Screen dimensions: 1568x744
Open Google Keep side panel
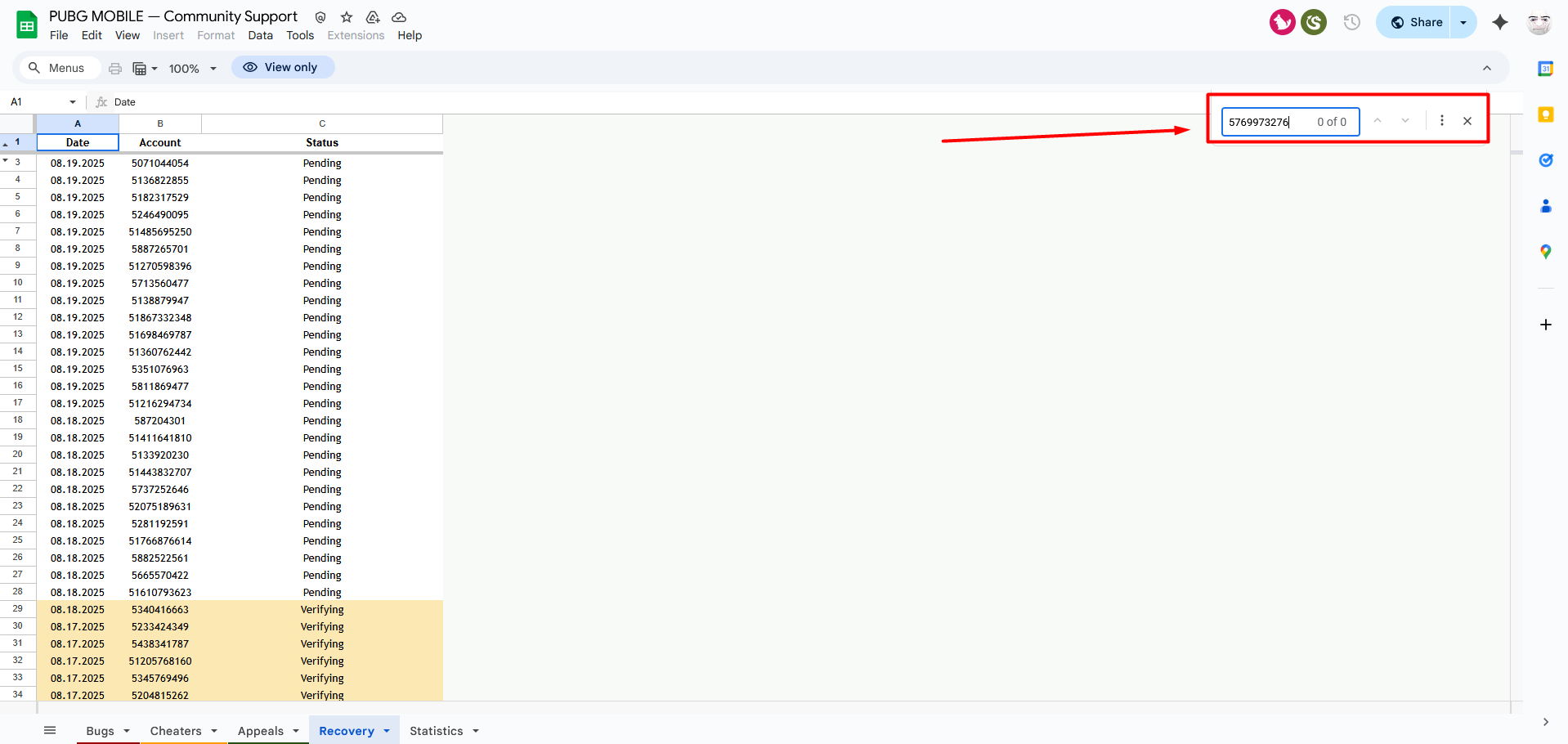click(1545, 114)
